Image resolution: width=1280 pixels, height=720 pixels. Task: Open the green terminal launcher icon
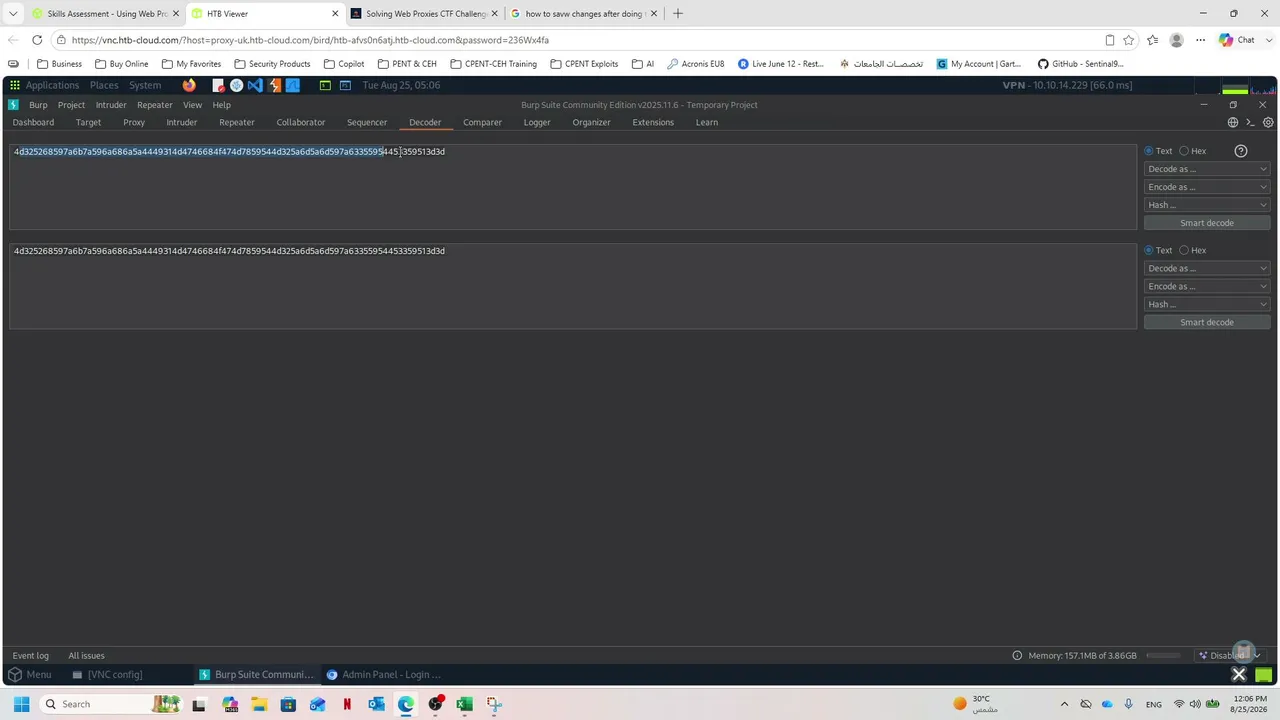click(325, 85)
